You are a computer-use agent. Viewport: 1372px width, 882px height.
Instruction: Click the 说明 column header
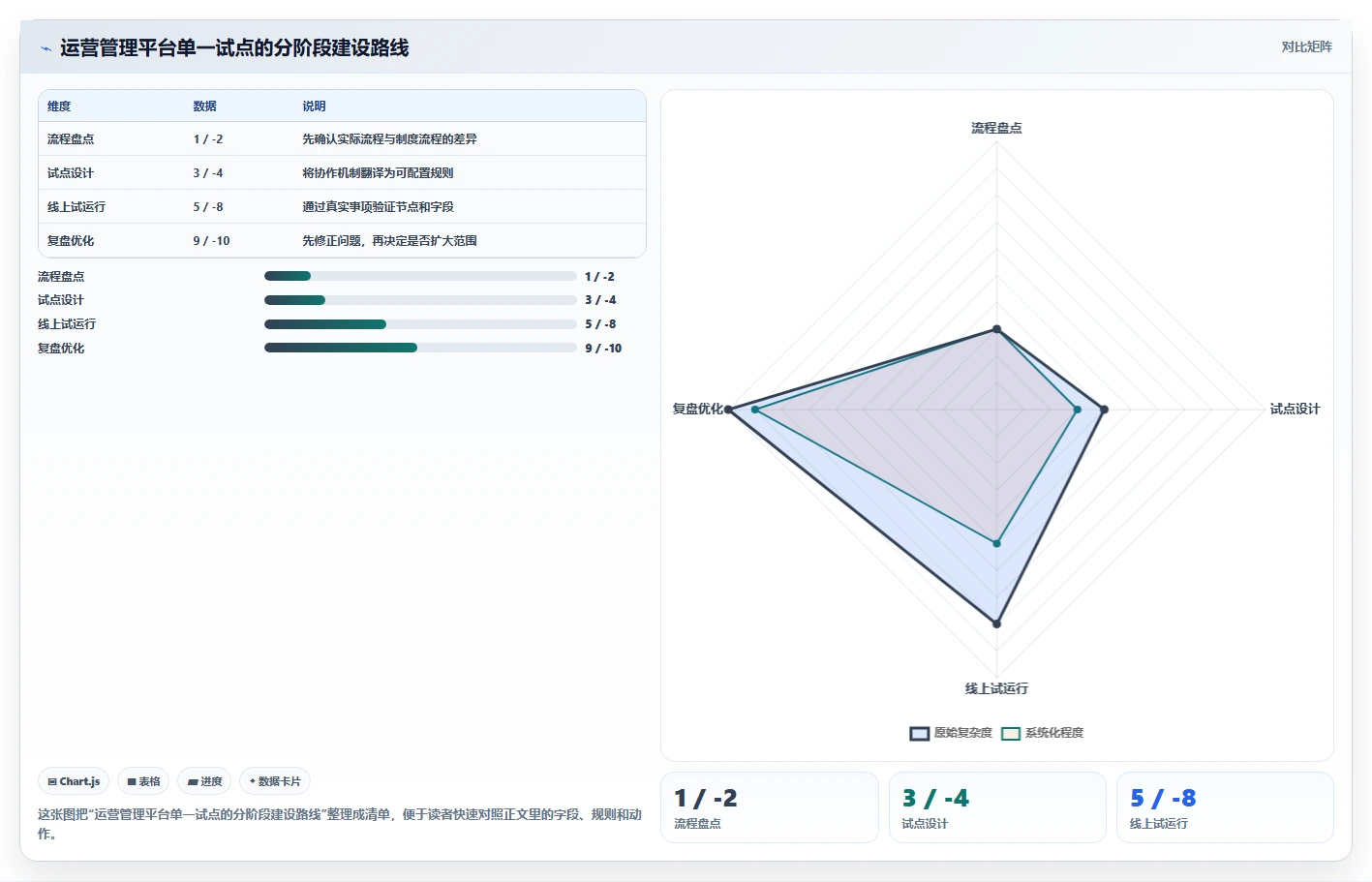314,106
